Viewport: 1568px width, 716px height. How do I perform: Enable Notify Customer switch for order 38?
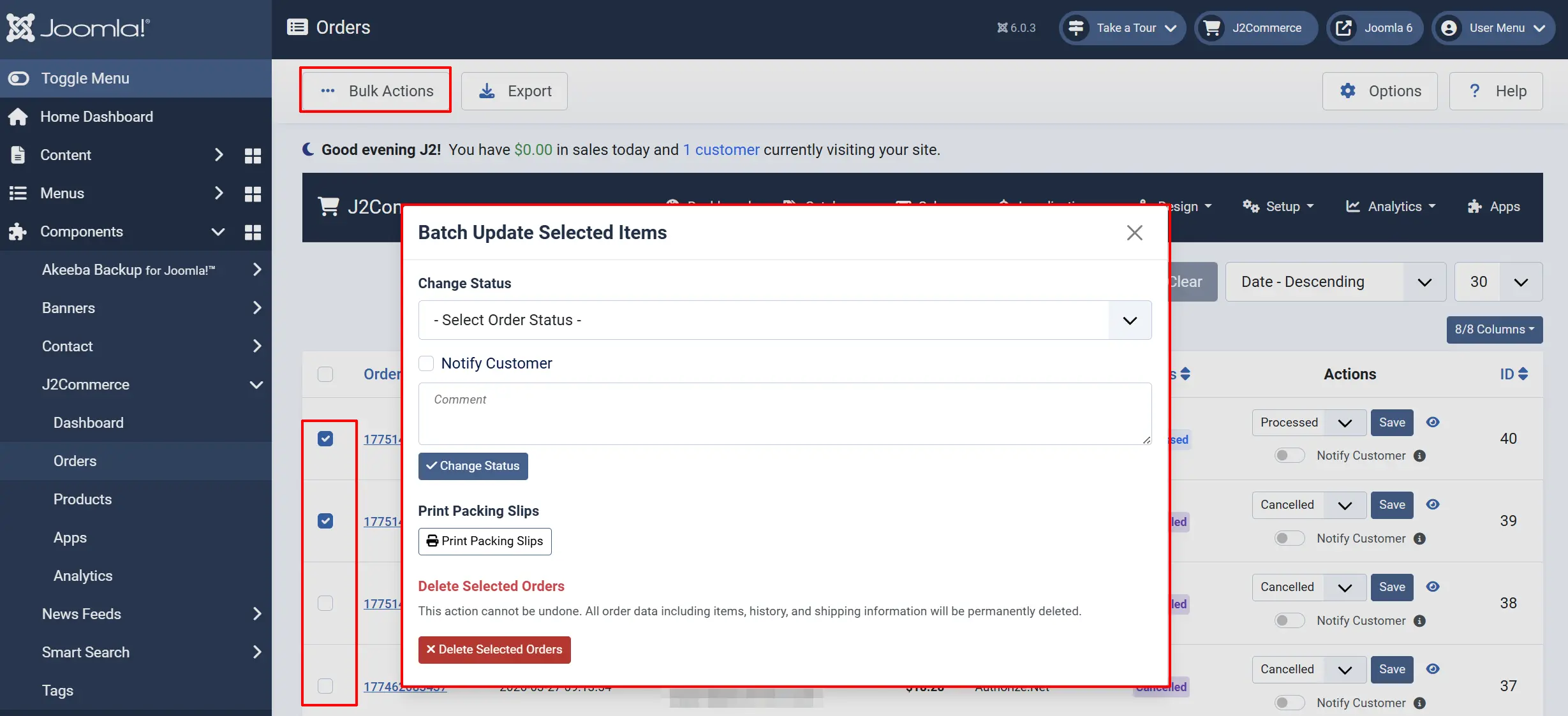point(1289,621)
